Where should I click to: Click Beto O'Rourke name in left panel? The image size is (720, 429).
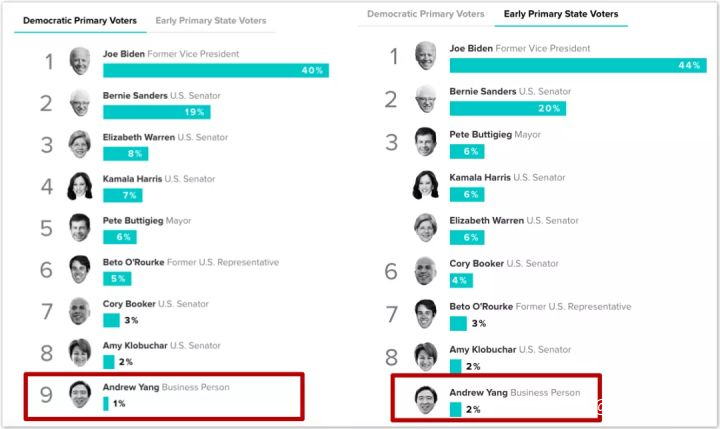134,262
